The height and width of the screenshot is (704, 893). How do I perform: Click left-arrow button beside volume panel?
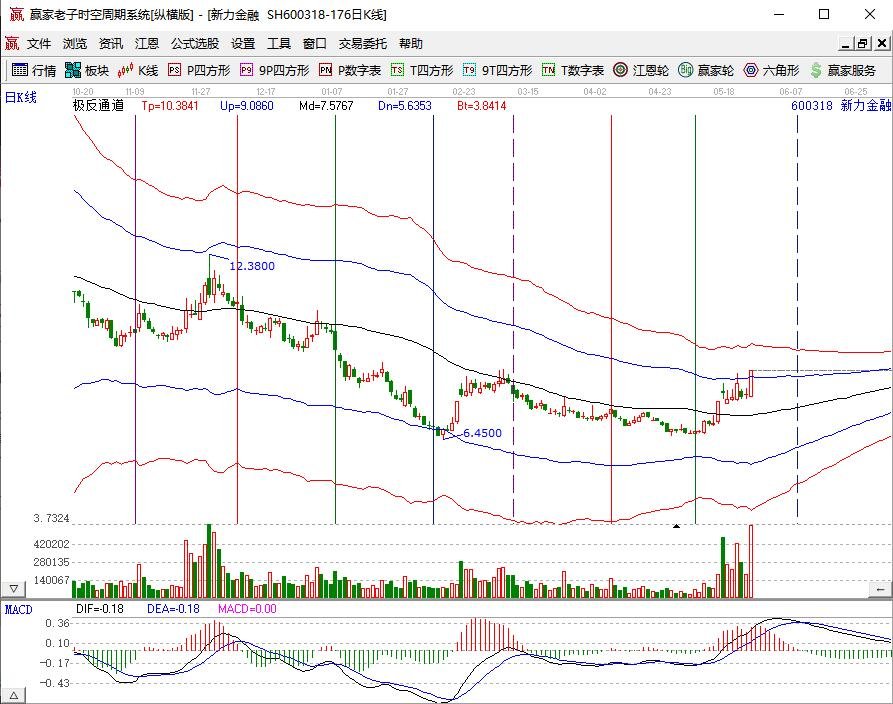point(880,589)
